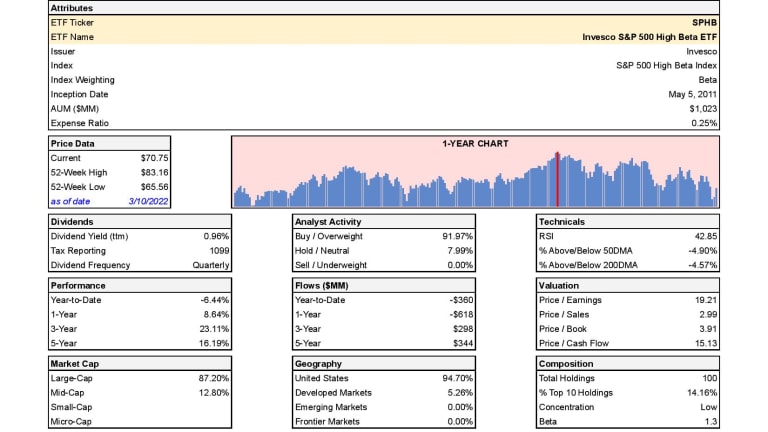Select the Emerging Markets row label
768x432 pixels.
331,407
